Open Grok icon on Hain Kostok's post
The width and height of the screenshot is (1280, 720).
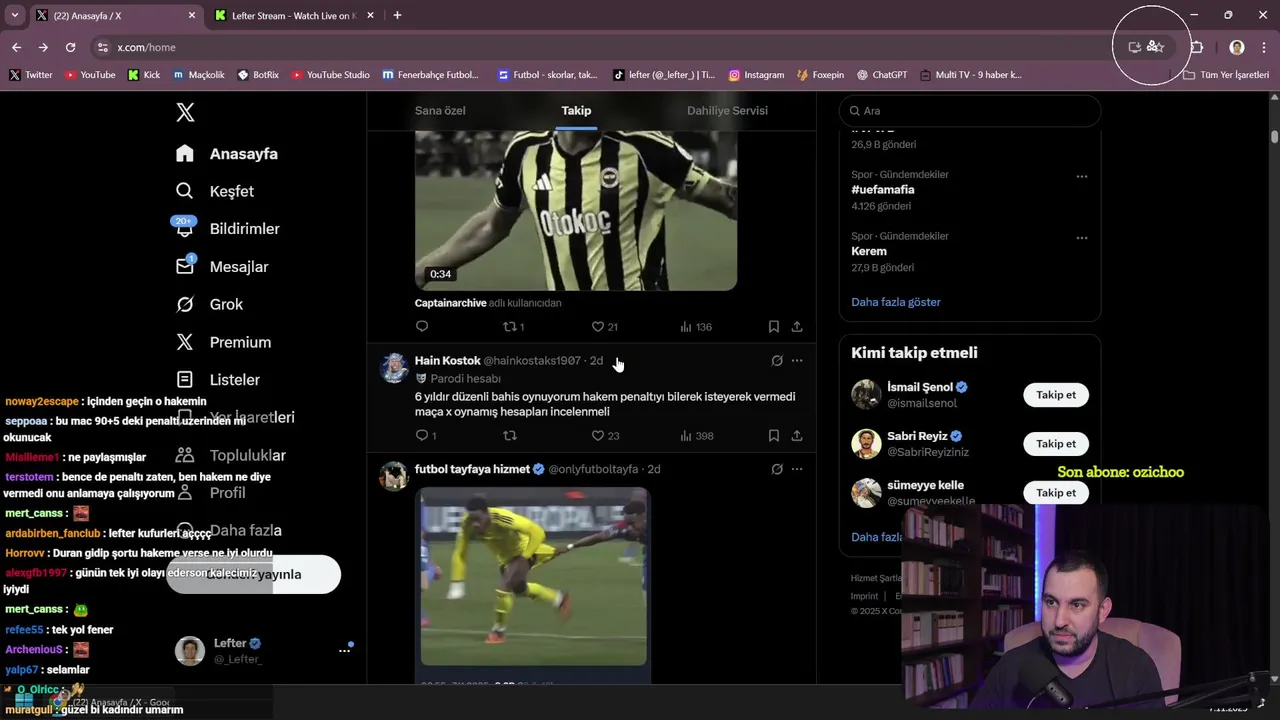point(777,361)
